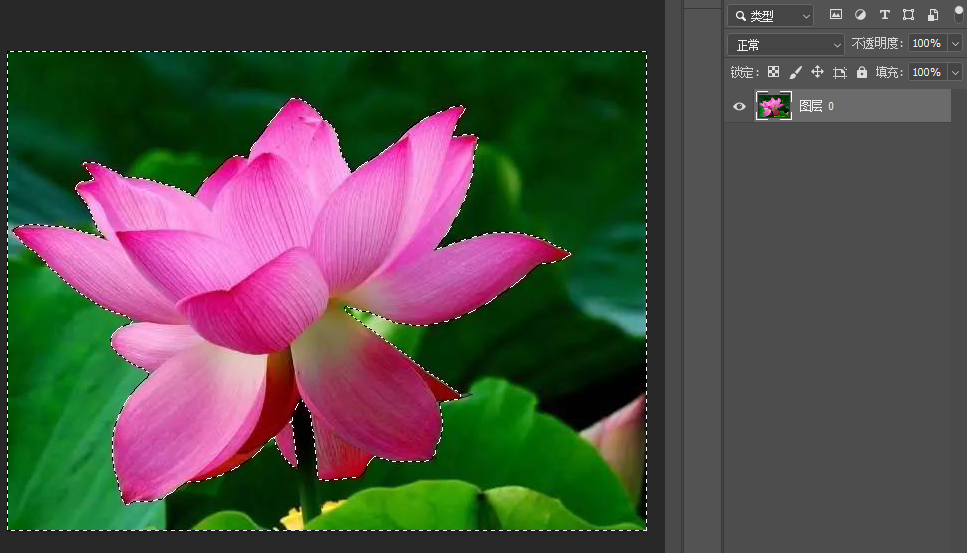
Task: Filter layers by pixel layer type
Action: pyautogui.click(x=835, y=15)
